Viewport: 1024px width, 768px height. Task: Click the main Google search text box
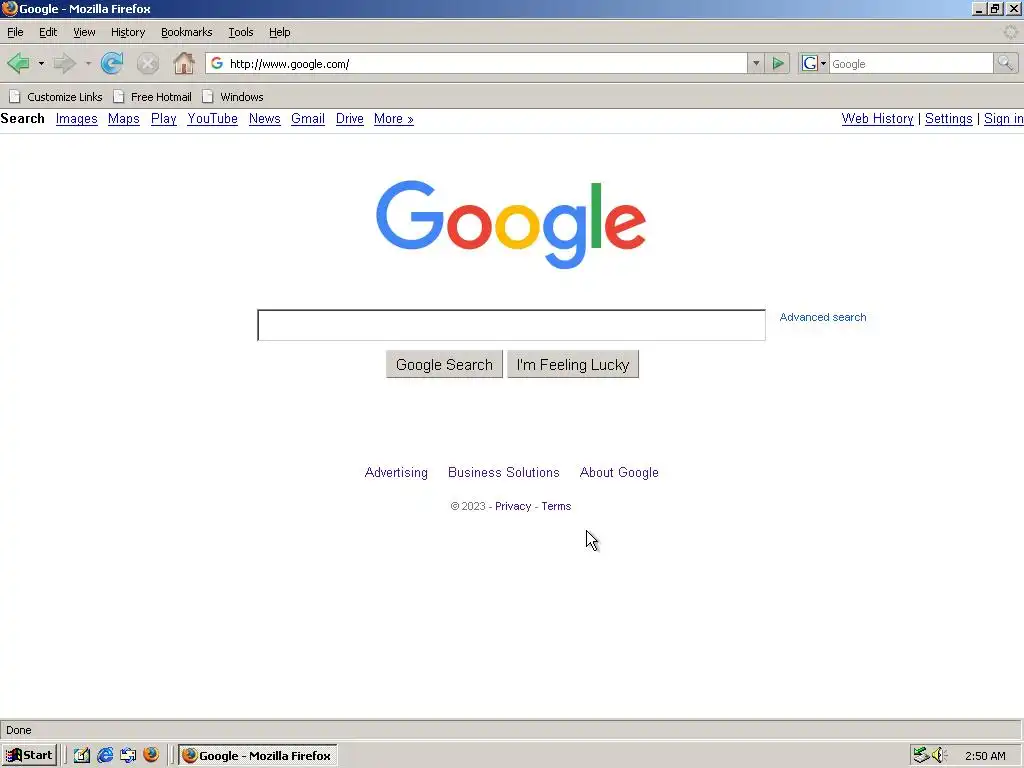(511, 325)
